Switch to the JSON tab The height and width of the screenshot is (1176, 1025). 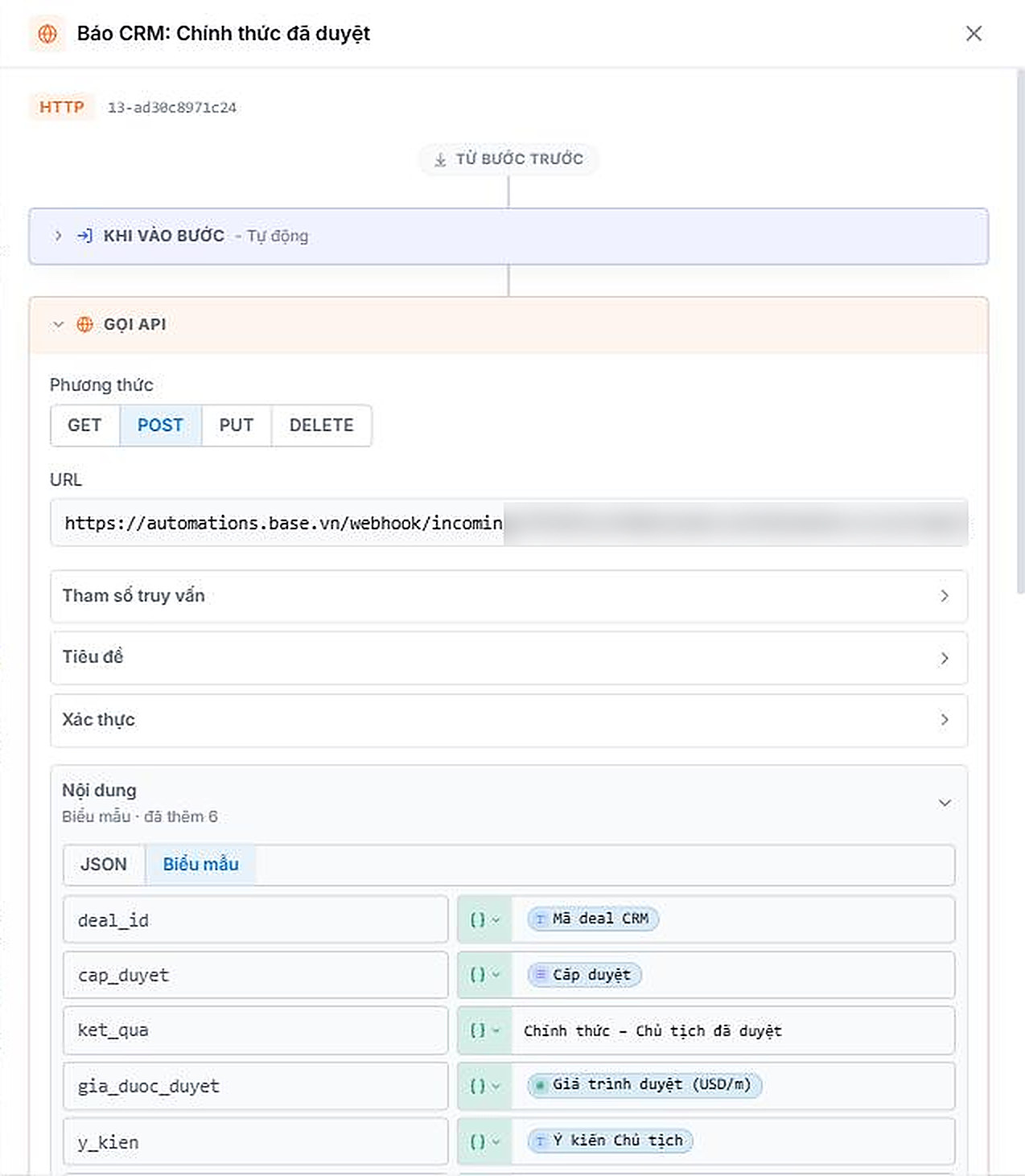[x=104, y=865]
